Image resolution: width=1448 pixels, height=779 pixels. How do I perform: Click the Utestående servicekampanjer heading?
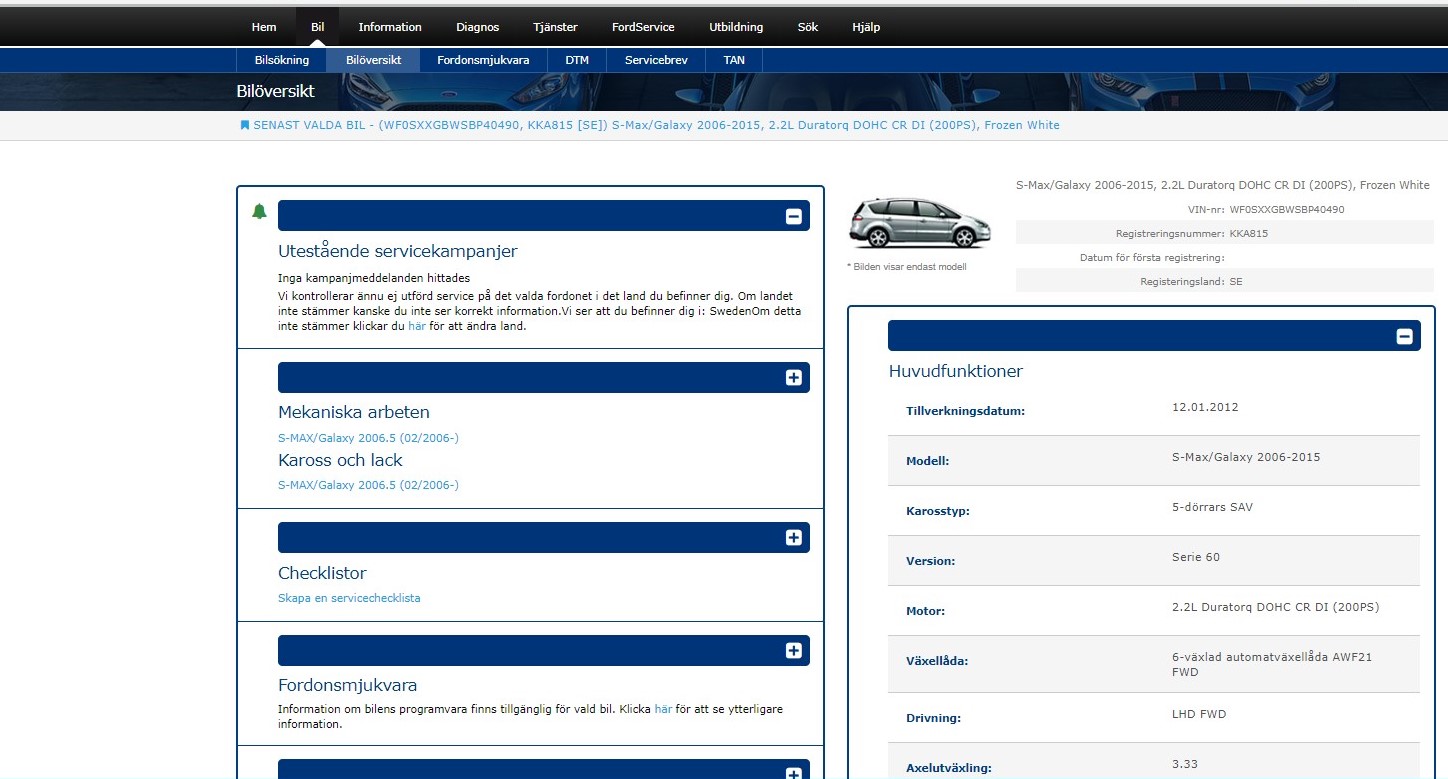click(398, 251)
